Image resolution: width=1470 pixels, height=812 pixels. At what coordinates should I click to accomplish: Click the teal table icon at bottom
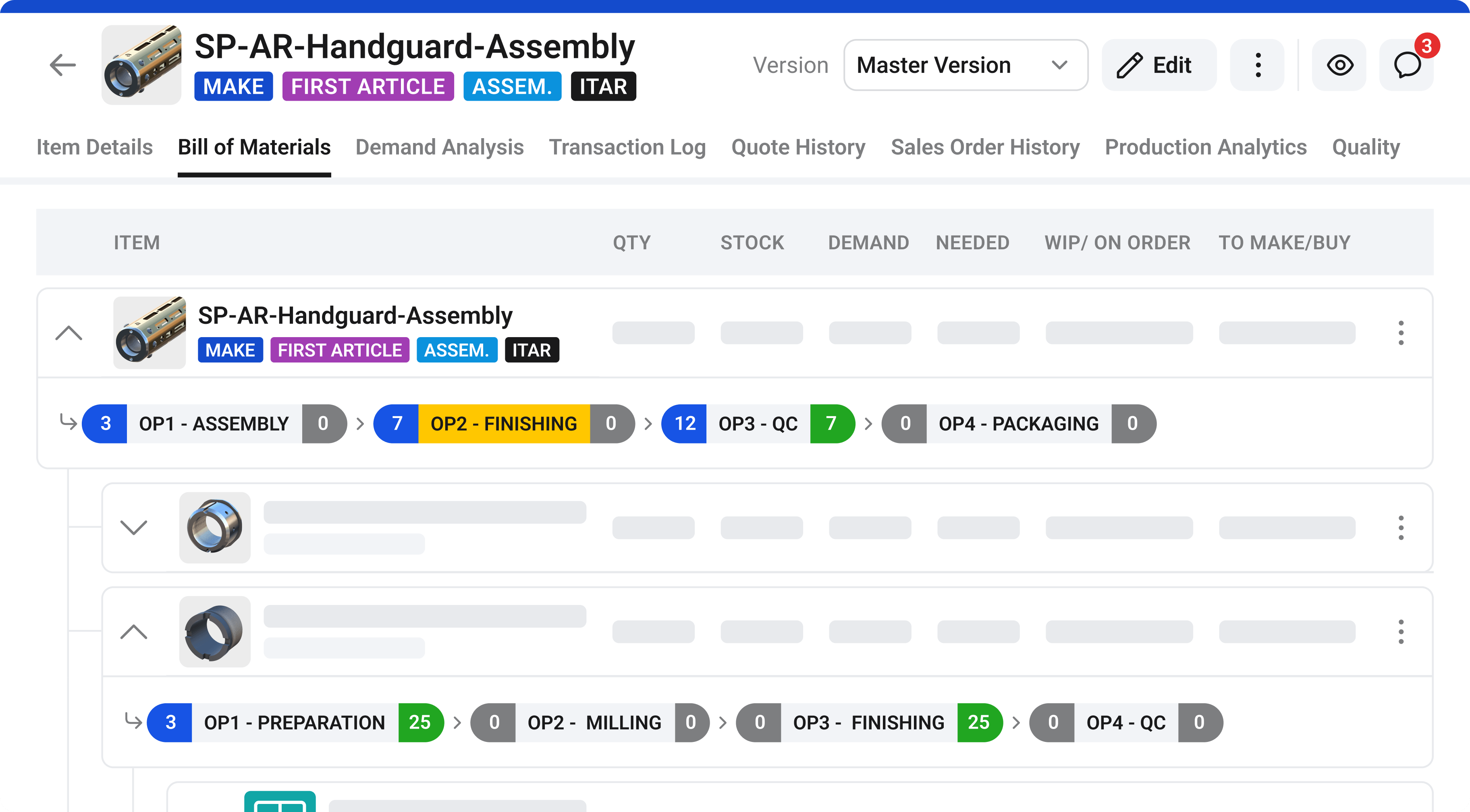tap(280, 802)
